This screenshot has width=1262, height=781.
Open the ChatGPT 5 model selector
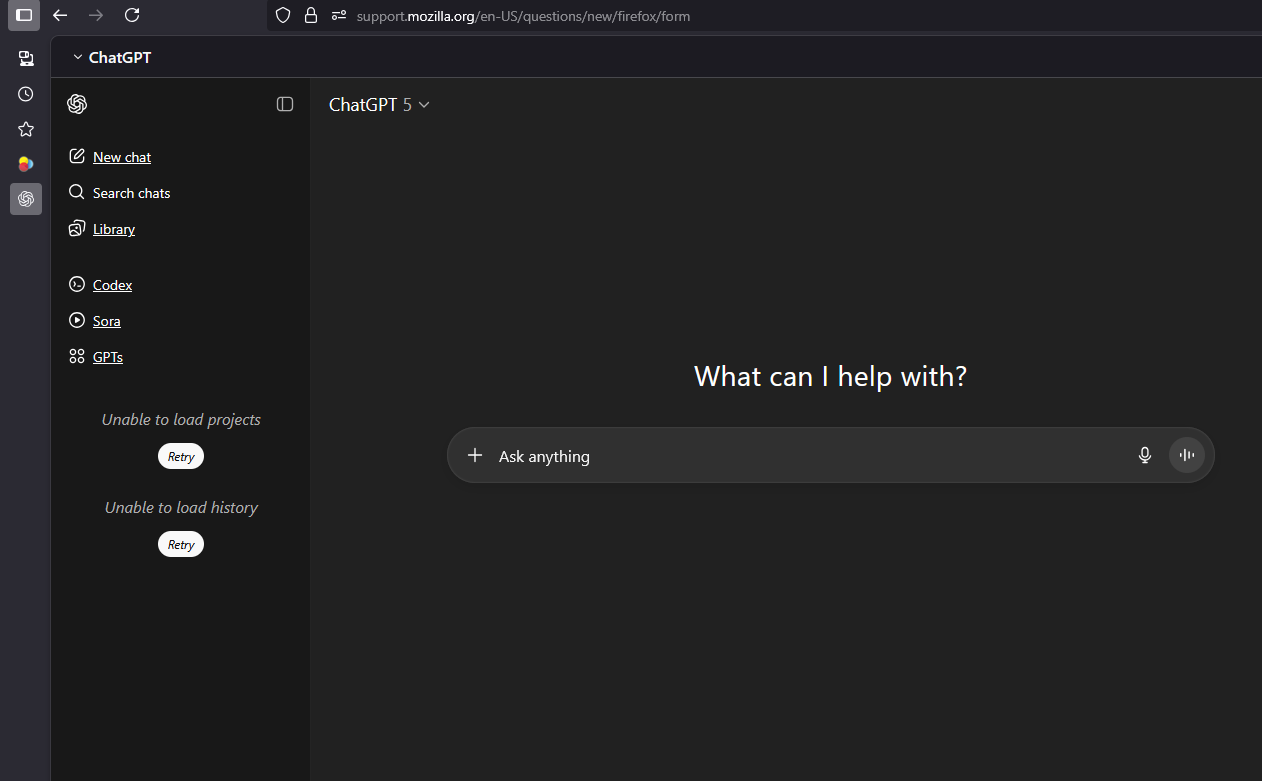[x=380, y=104]
